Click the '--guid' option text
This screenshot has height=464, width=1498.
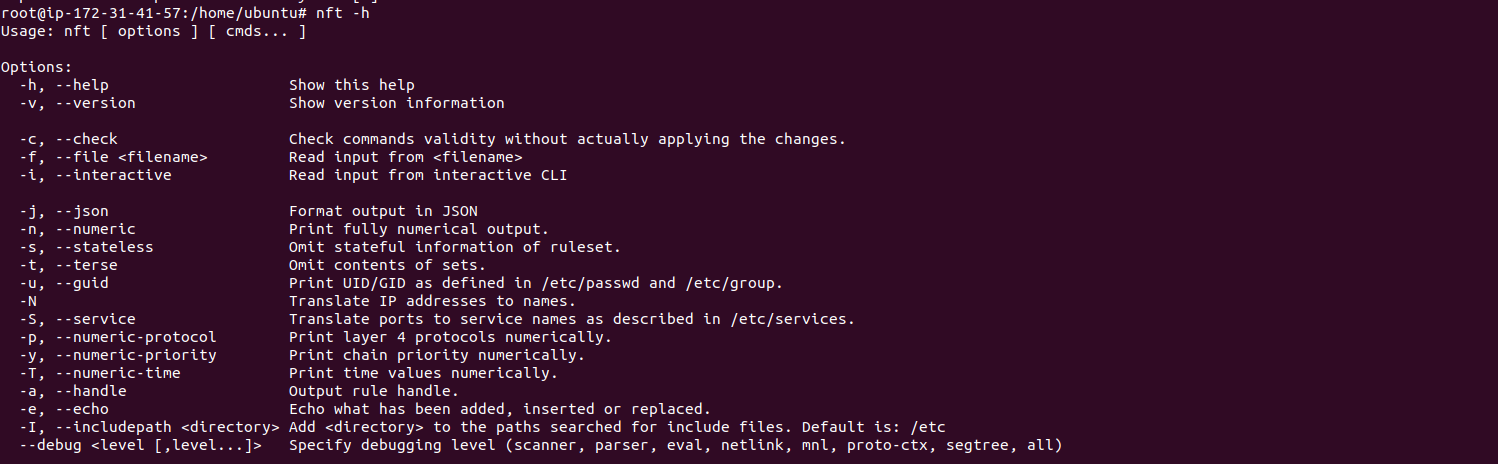82,283
